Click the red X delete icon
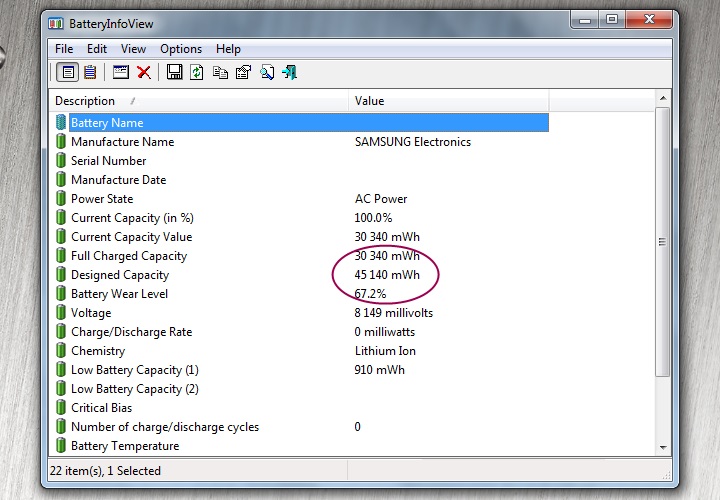 pyautogui.click(x=144, y=72)
